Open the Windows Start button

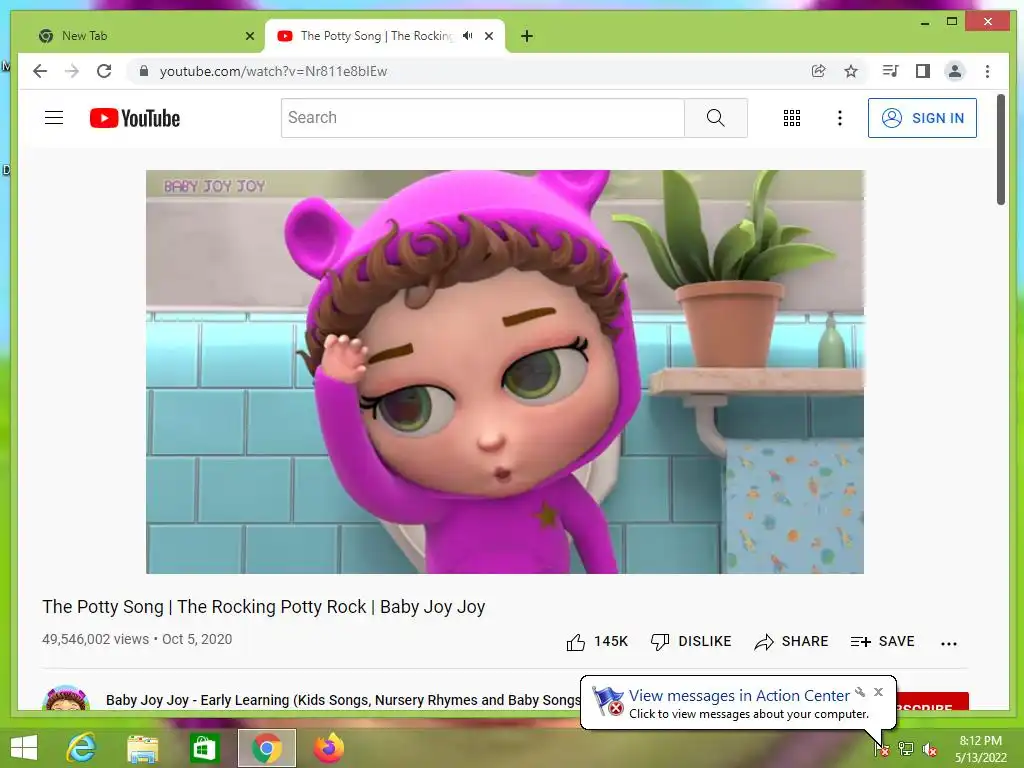click(24, 748)
